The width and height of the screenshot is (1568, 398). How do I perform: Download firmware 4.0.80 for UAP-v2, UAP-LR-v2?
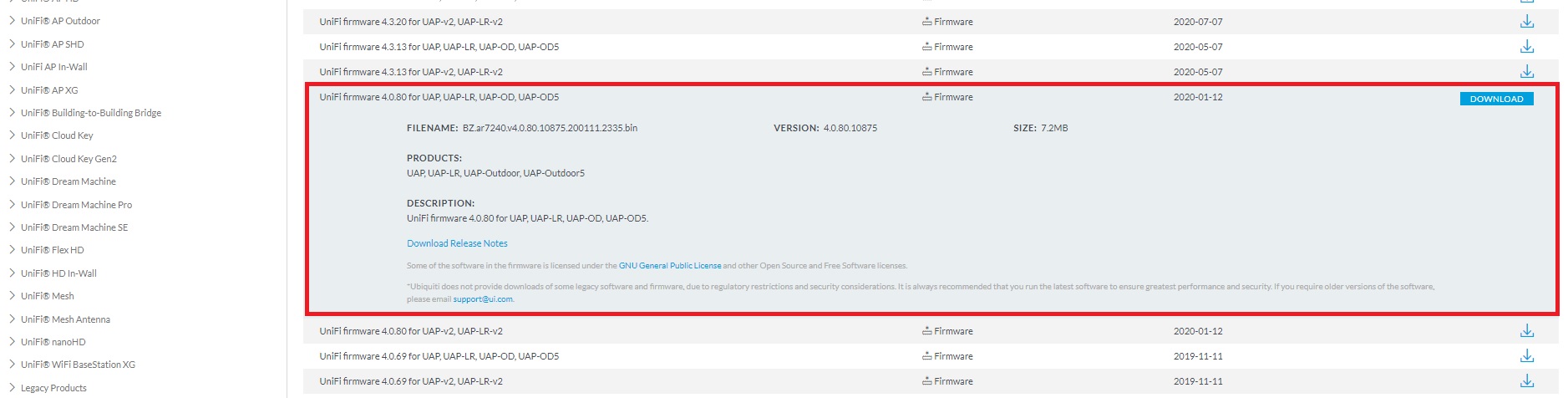pyautogui.click(x=1526, y=331)
